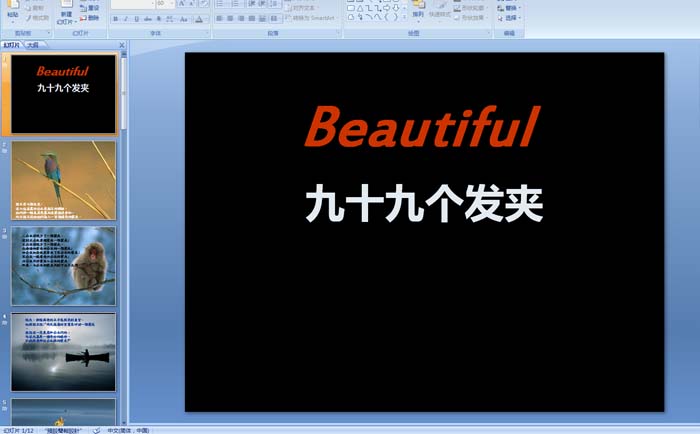Viewport: 700px width, 434px height.
Task: Click the New Slide icon
Action: coord(66,8)
